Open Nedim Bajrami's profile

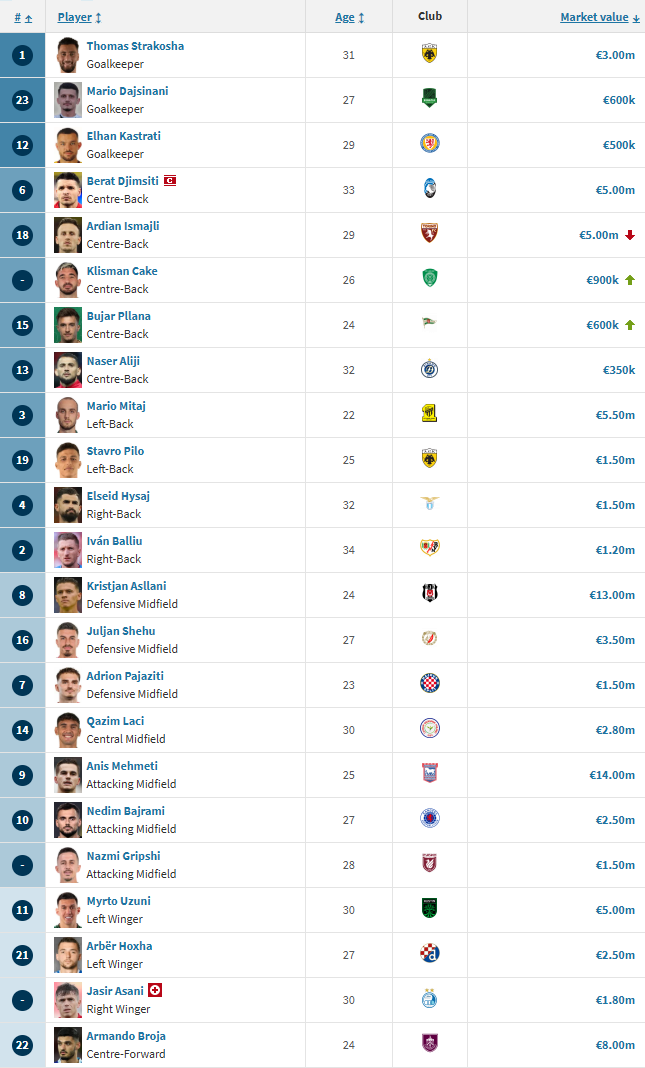[x=125, y=811]
